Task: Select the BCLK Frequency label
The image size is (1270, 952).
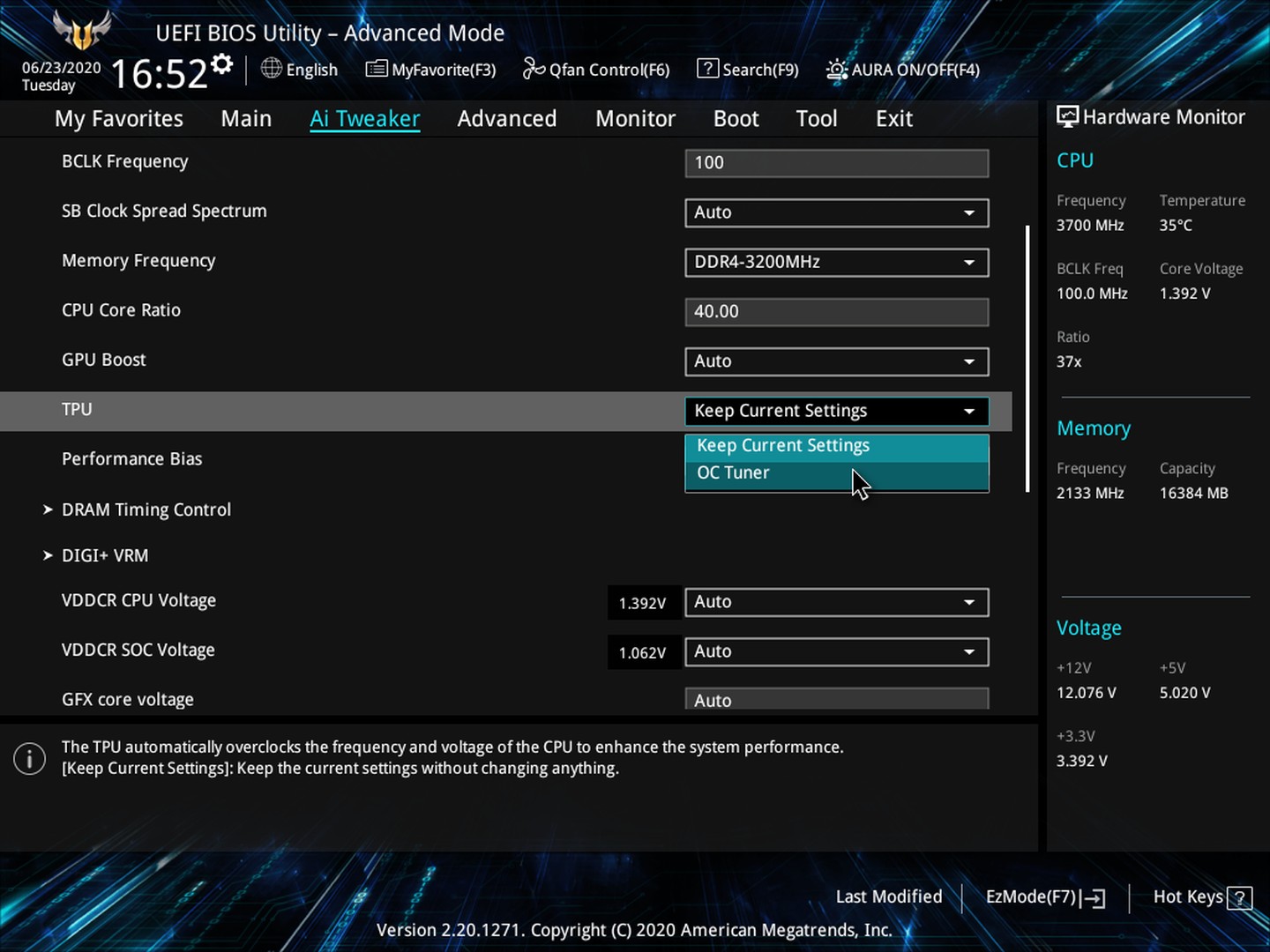Action: (x=125, y=161)
